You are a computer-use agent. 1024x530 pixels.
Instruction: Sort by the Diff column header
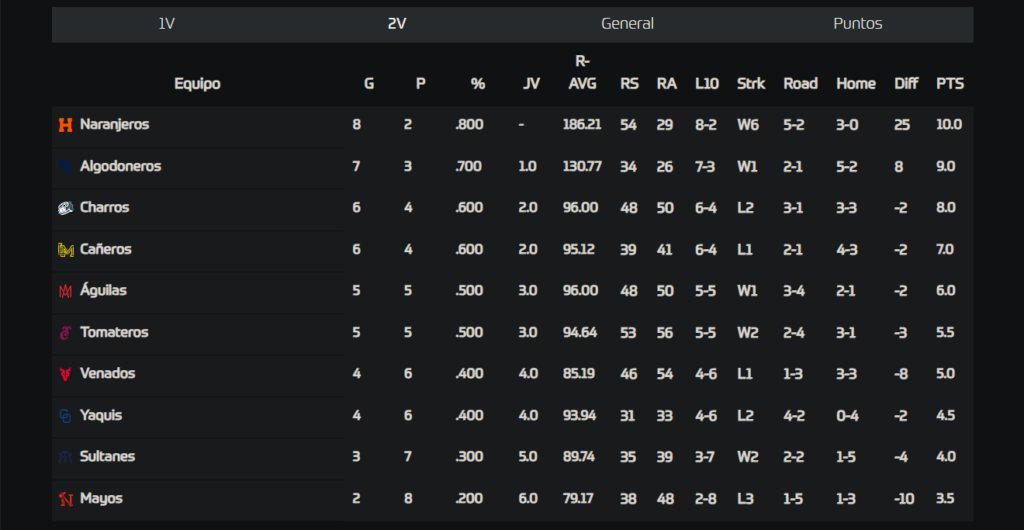(x=906, y=84)
